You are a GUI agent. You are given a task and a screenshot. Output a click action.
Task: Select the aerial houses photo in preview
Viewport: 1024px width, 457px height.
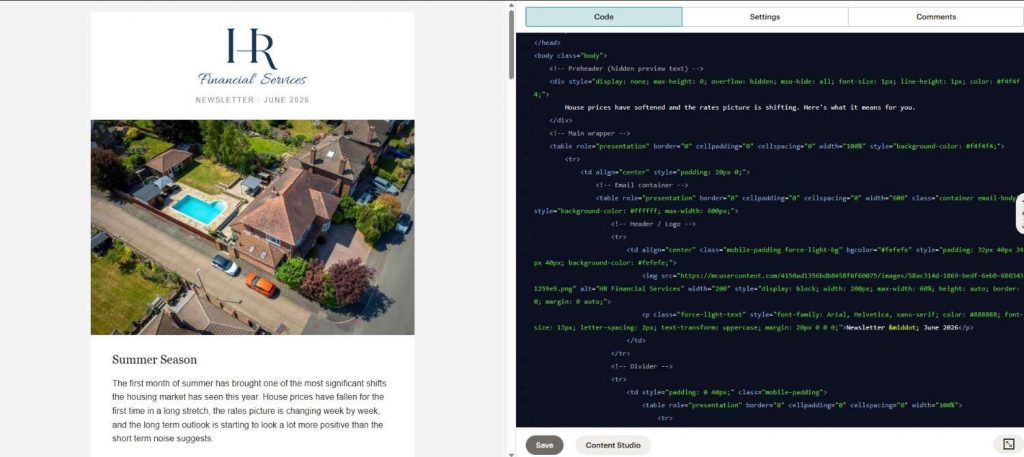click(x=252, y=227)
